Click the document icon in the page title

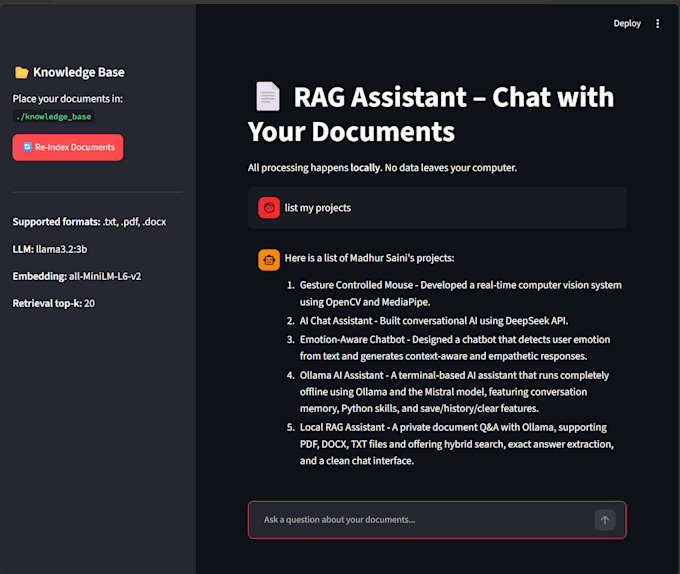click(268, 96)
